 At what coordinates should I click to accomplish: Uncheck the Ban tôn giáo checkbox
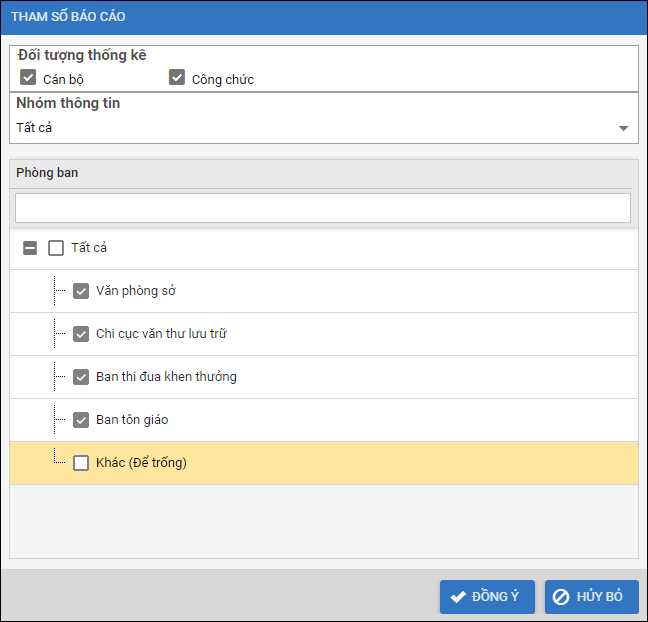(x=81, y=420)
